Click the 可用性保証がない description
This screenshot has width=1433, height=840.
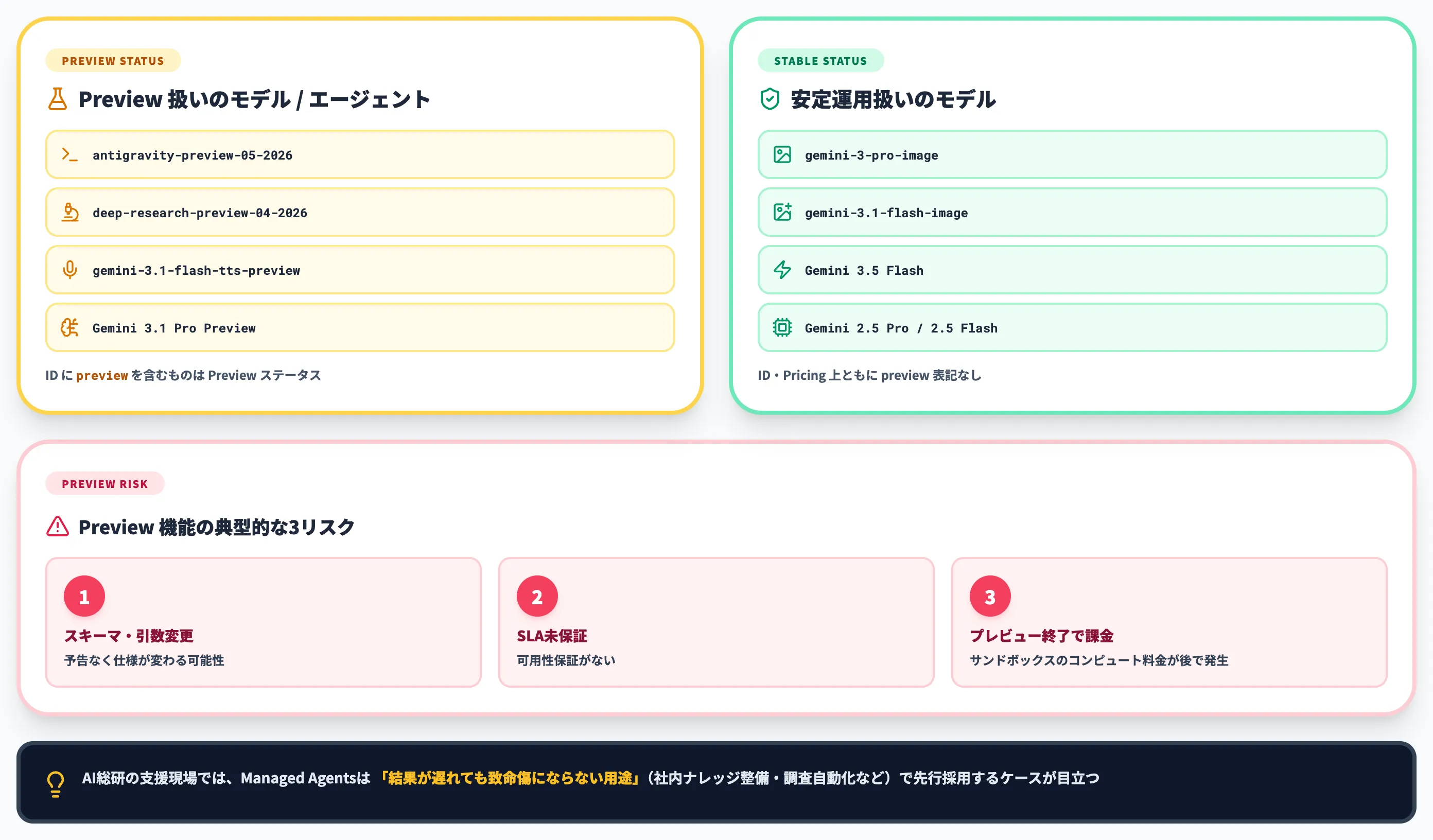(566, 660)
